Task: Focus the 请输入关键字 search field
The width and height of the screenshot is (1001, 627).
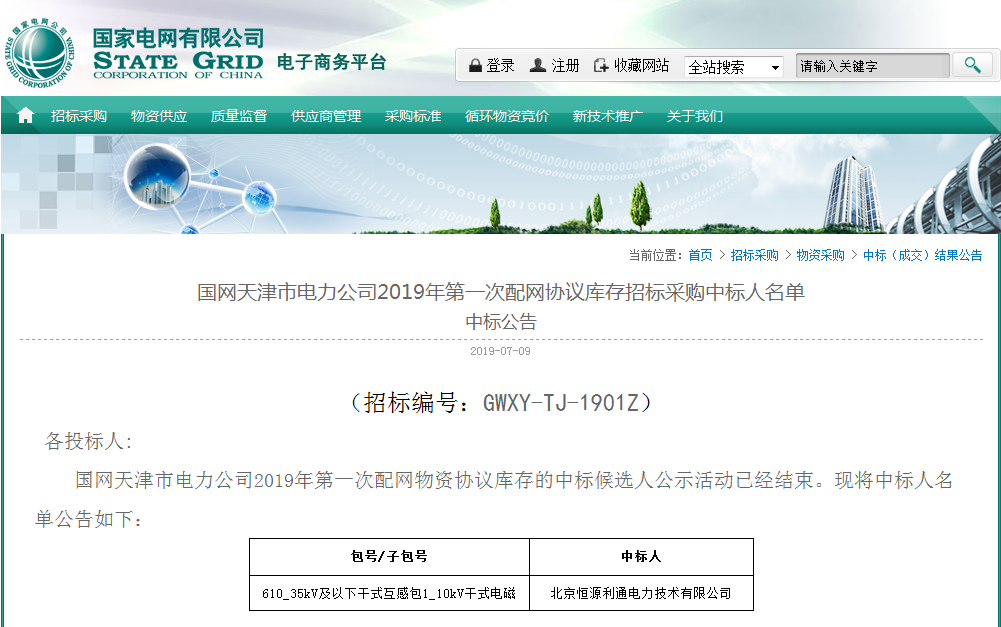Action: tap(873, 66)
